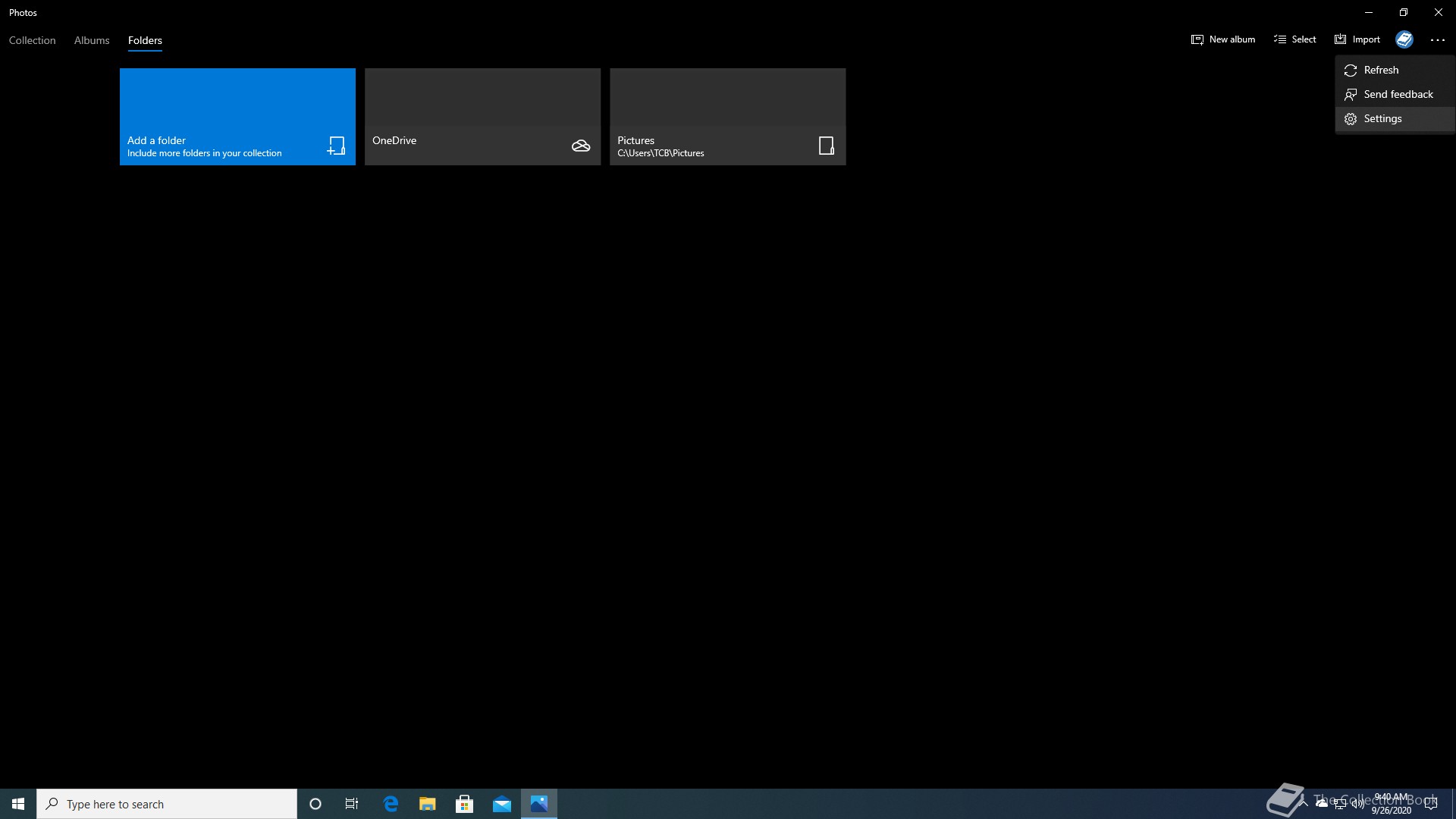Launch Microsoft Edge from the taskbar
The width and height of the screenshot is (1456, 819).
[x=391, y=804]
